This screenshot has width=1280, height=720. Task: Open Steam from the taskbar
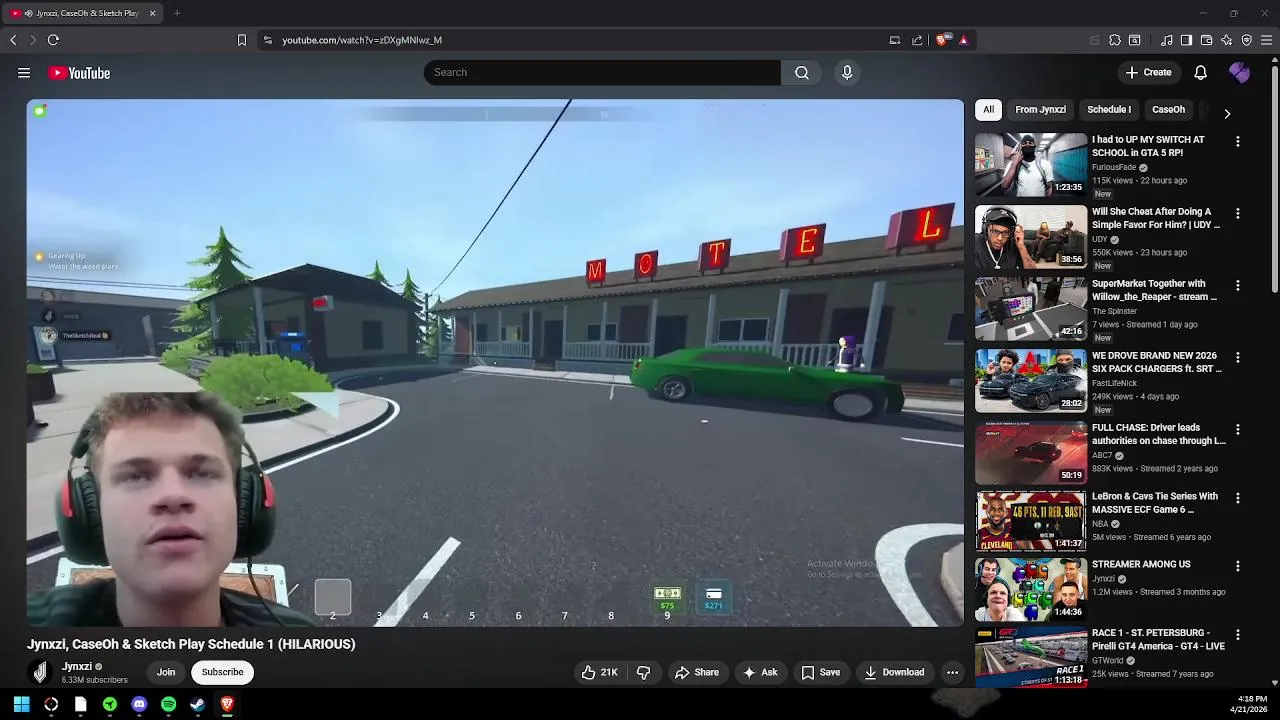click(x=198, y=704)
